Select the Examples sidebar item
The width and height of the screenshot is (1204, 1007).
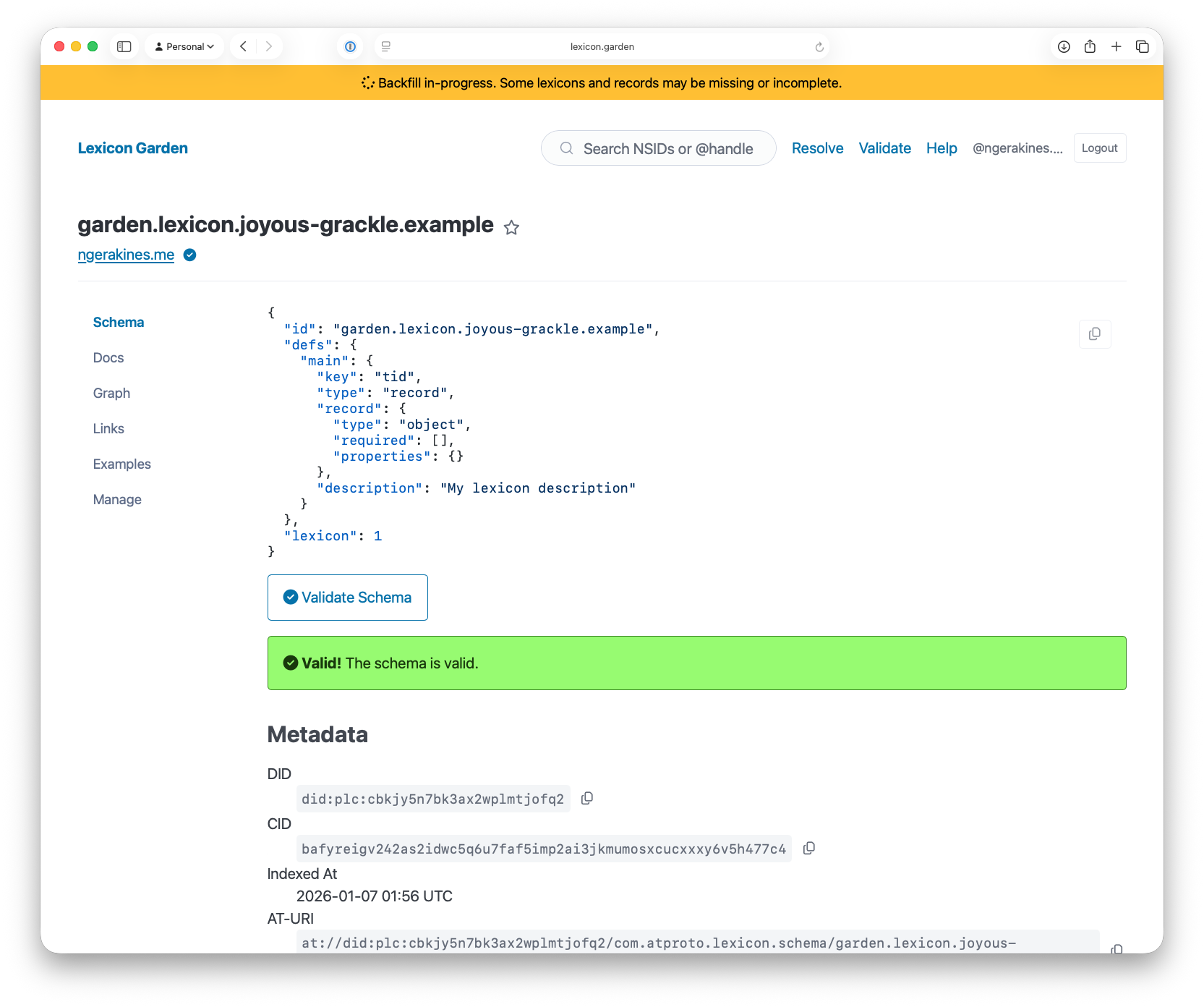(x=121, y=464)
